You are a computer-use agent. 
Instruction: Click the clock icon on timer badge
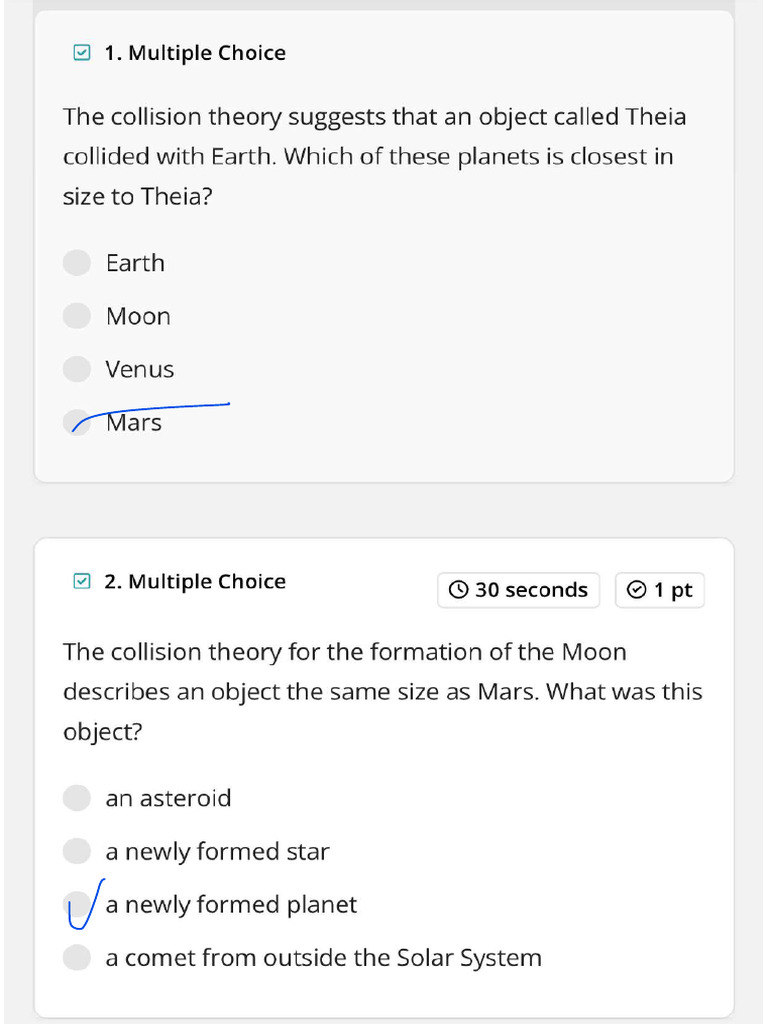click(458, 590)
